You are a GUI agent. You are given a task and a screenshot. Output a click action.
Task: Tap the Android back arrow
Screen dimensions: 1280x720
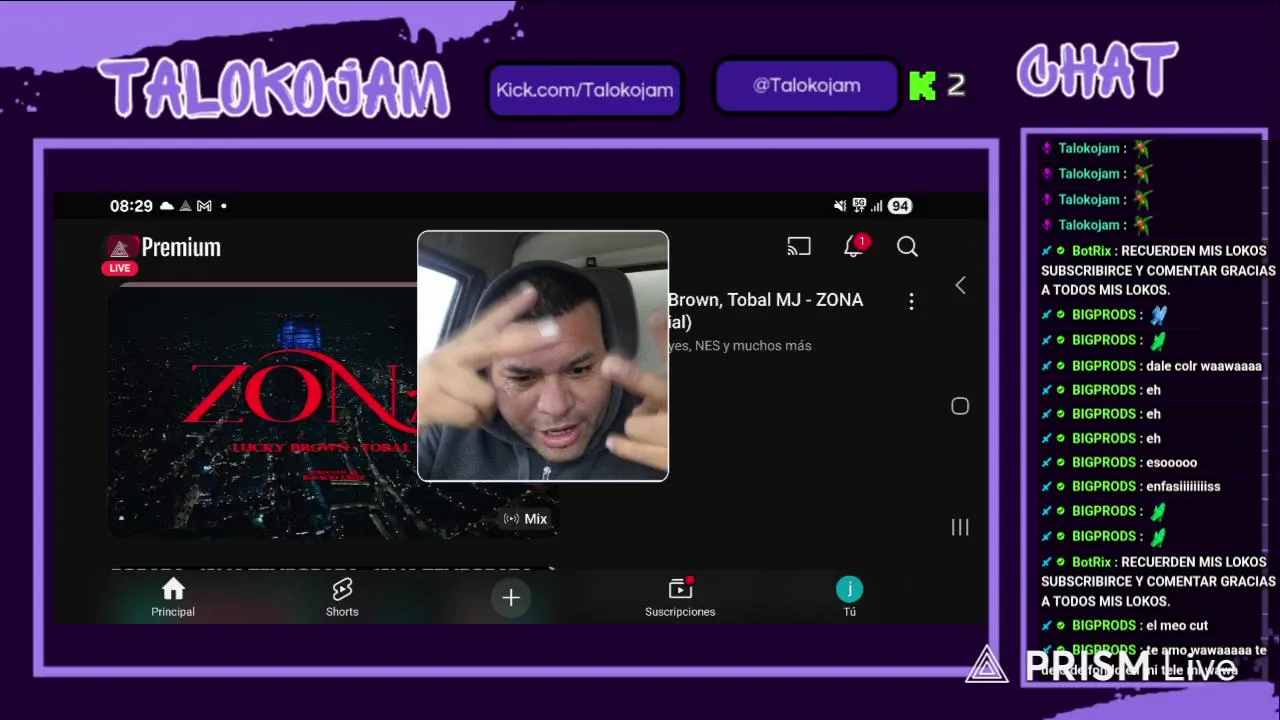(x=960, y=286)
